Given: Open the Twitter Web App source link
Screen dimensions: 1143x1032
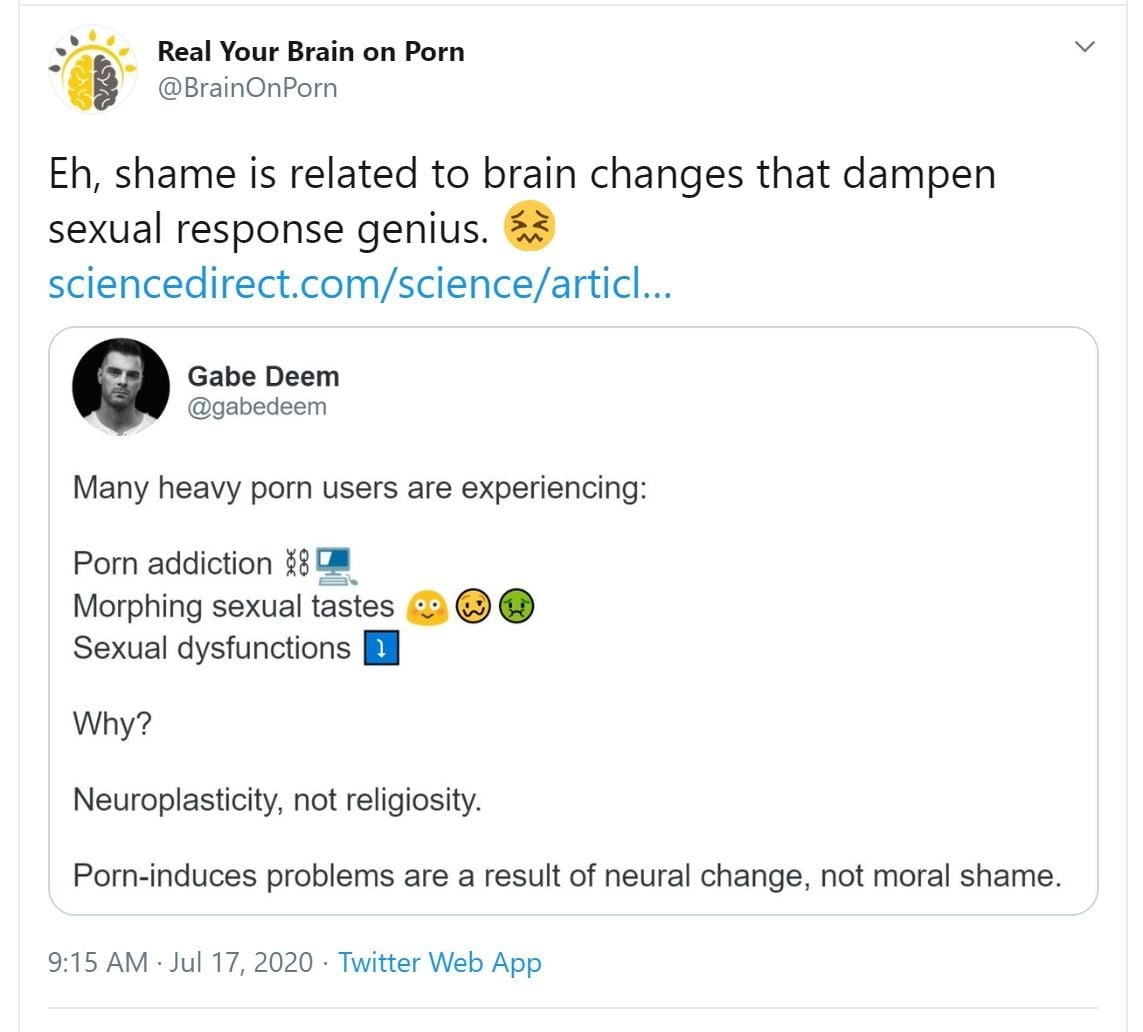Looking at the screenshot, I should pos(439,963).
